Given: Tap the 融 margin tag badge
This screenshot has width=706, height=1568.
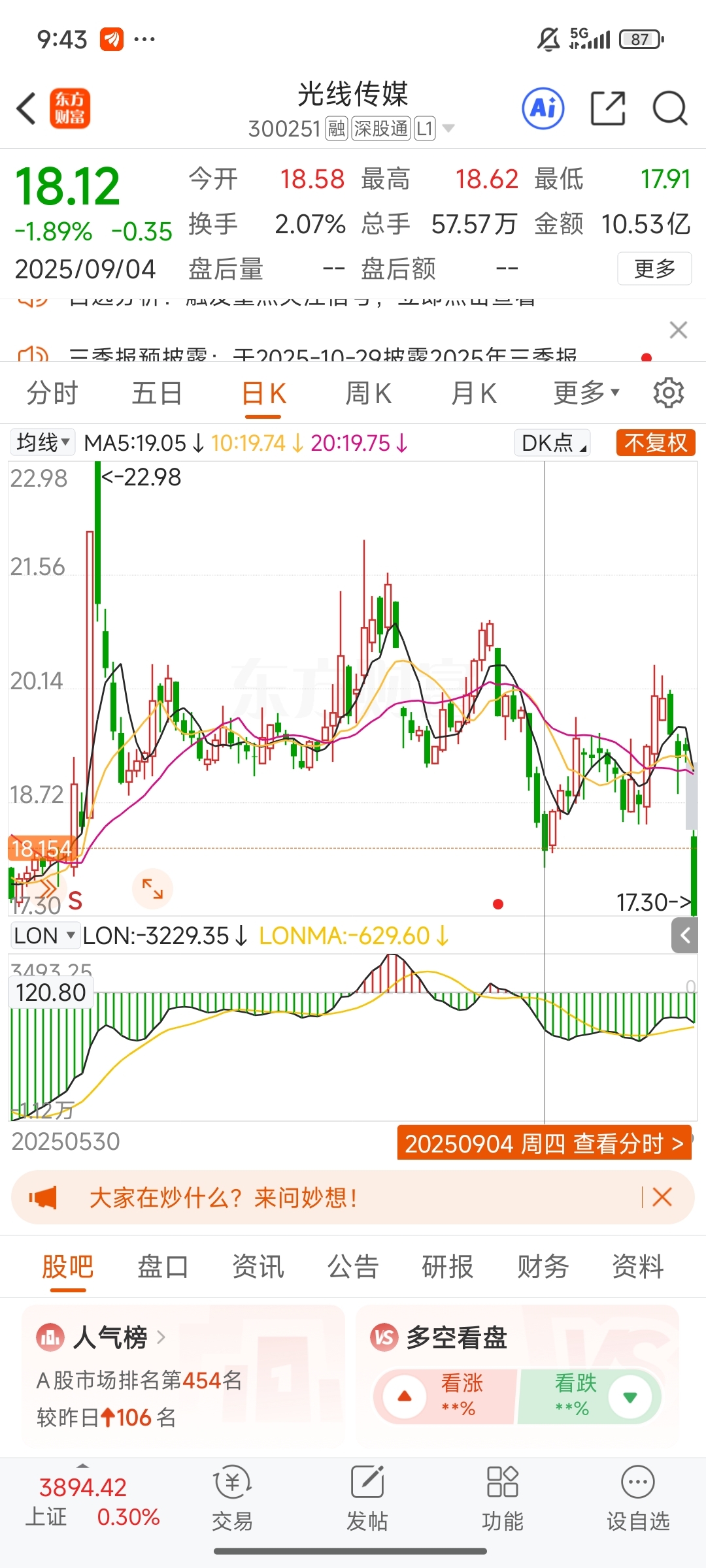Looking at the screenshot, I should (x=337, y=129).
